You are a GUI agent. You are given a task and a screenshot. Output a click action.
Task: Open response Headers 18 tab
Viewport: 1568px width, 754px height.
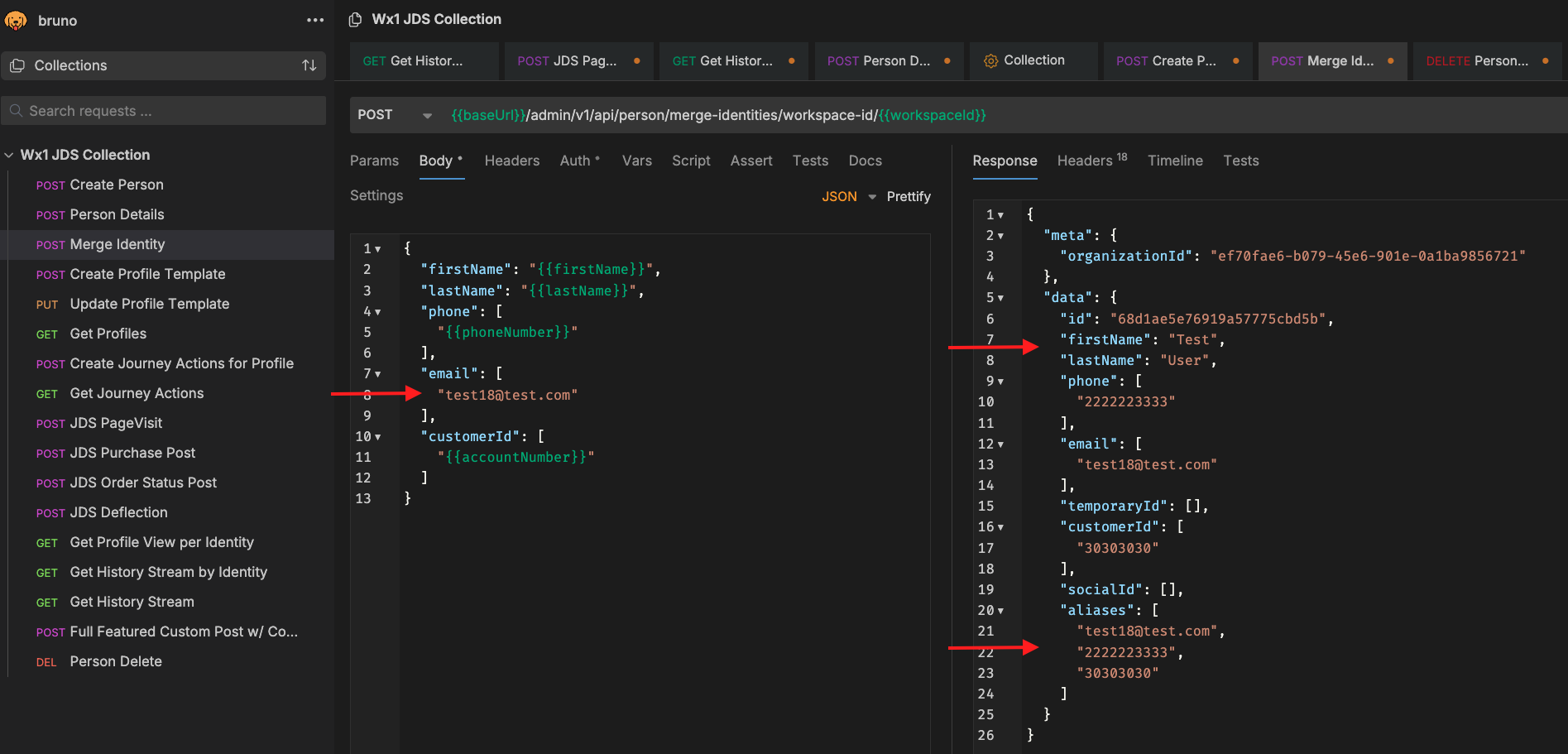tap(1092, 161)
